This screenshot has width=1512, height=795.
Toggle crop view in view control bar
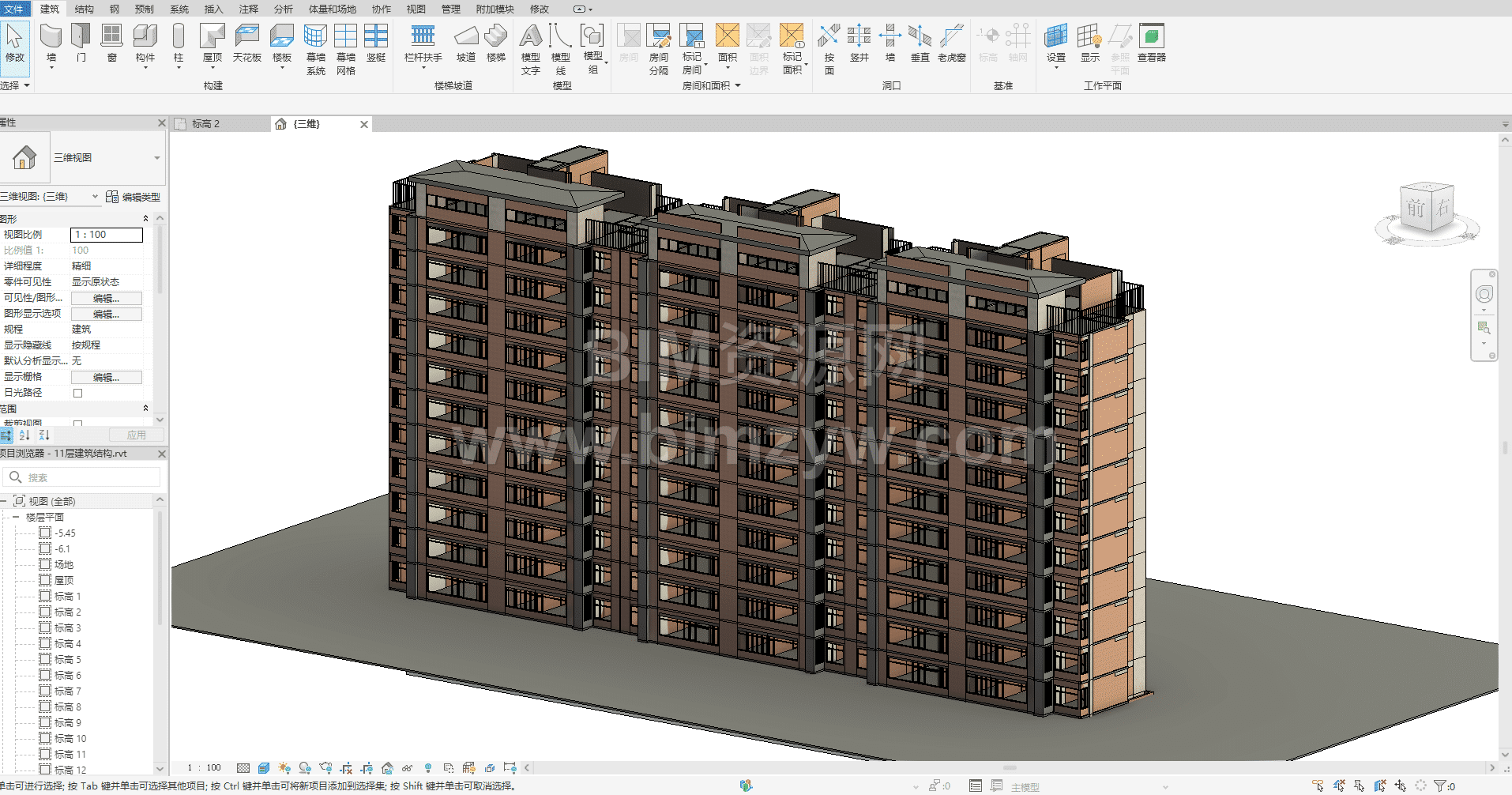click(346, 768)
